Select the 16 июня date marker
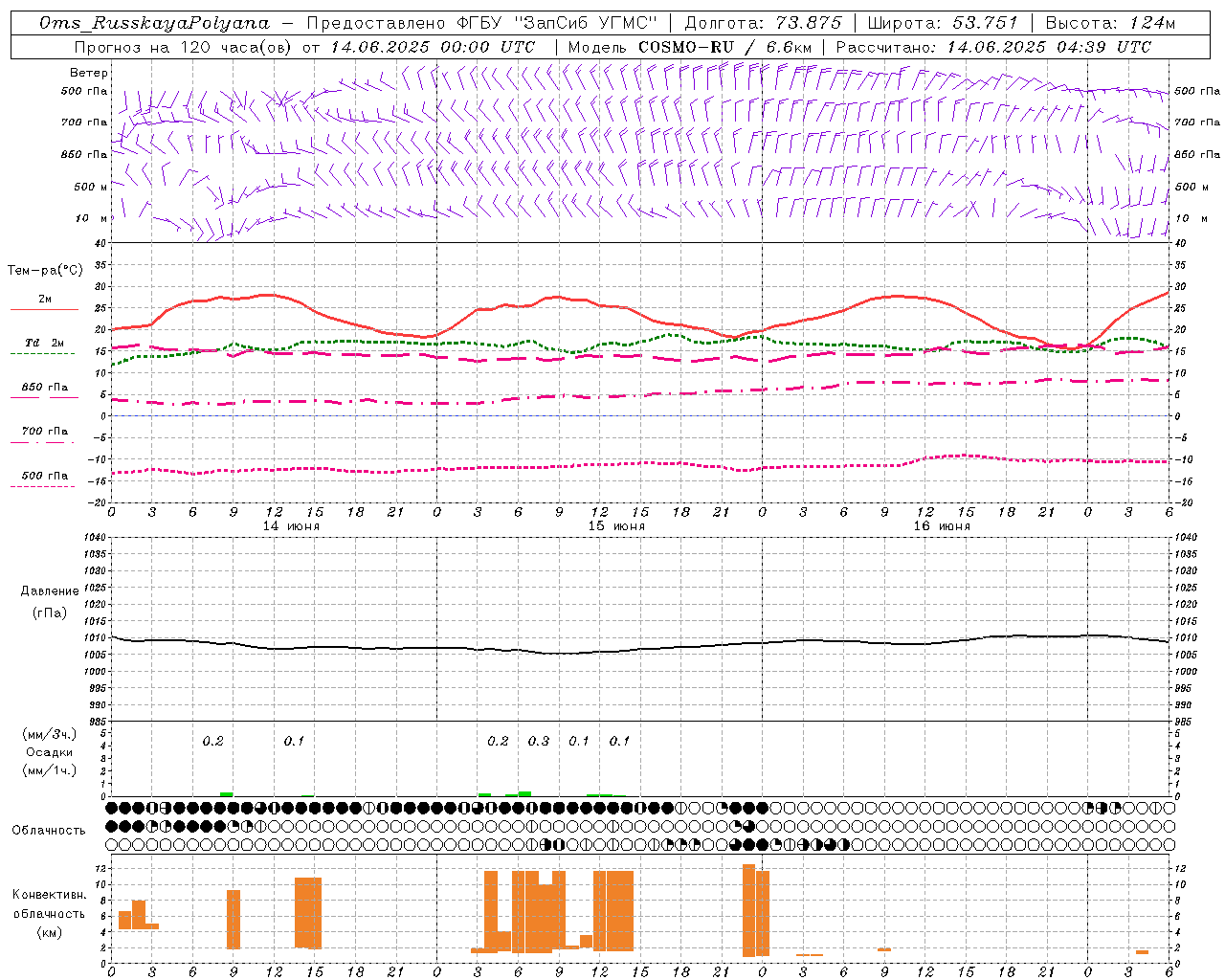1225x980 pixels. 941,526
